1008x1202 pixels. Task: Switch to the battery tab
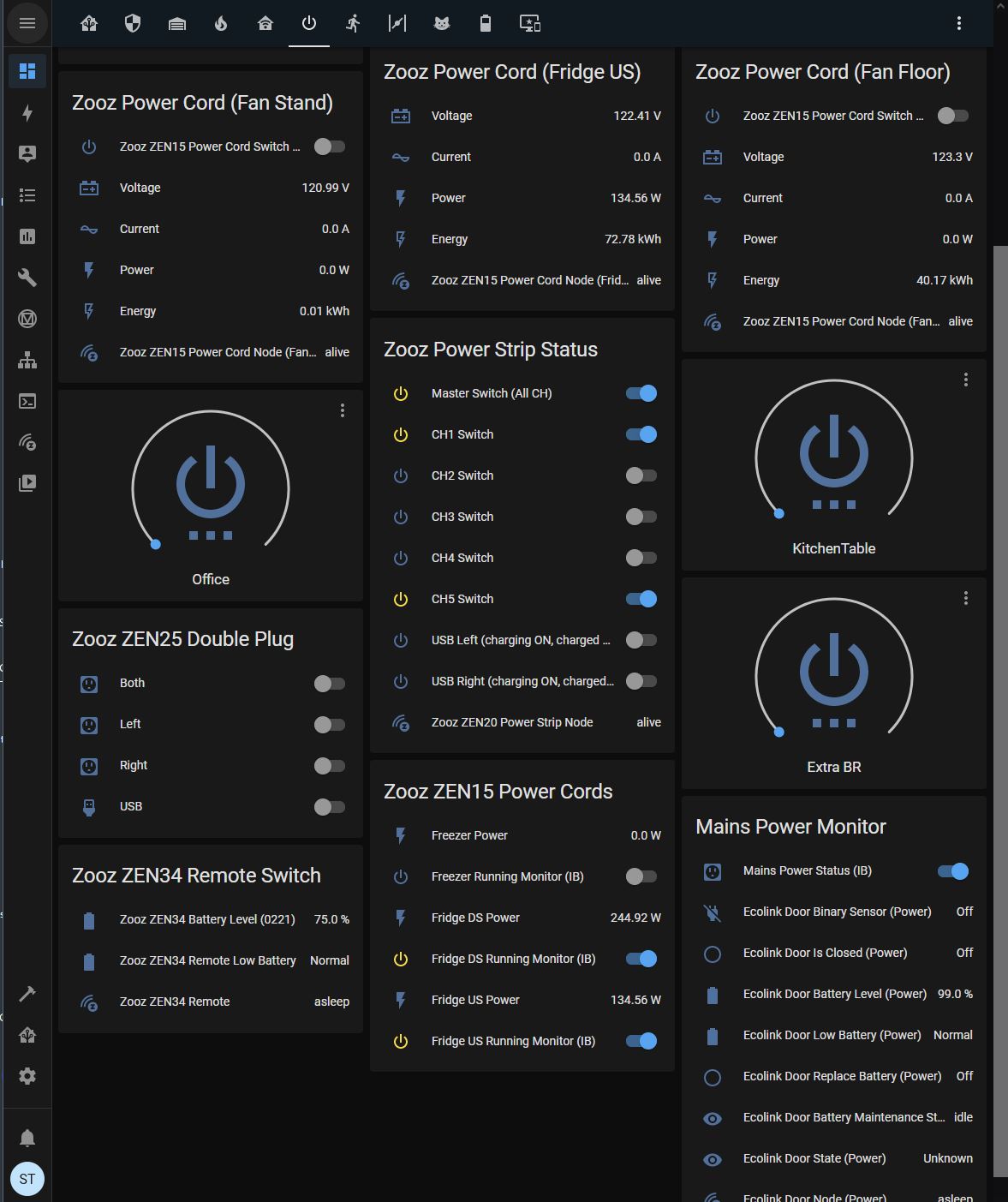click(x=486, y=24)
